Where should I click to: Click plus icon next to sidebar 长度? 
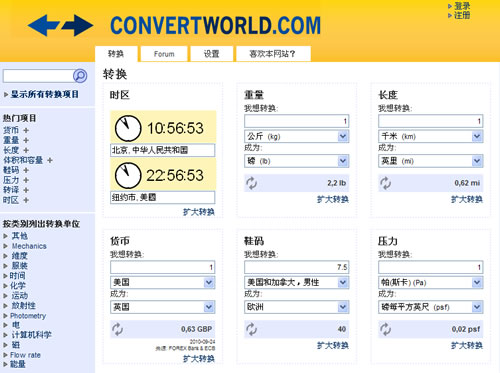pyautogui.click(x=26, y=150)
